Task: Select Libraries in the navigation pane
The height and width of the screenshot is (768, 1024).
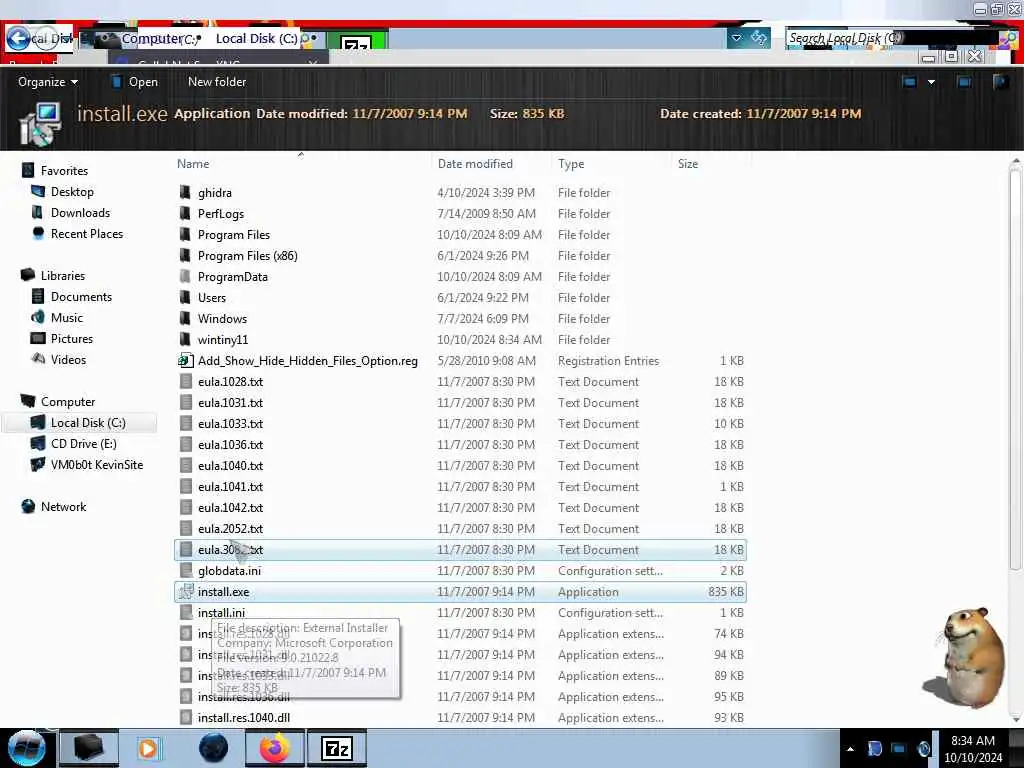Action: tap(63, 276)
